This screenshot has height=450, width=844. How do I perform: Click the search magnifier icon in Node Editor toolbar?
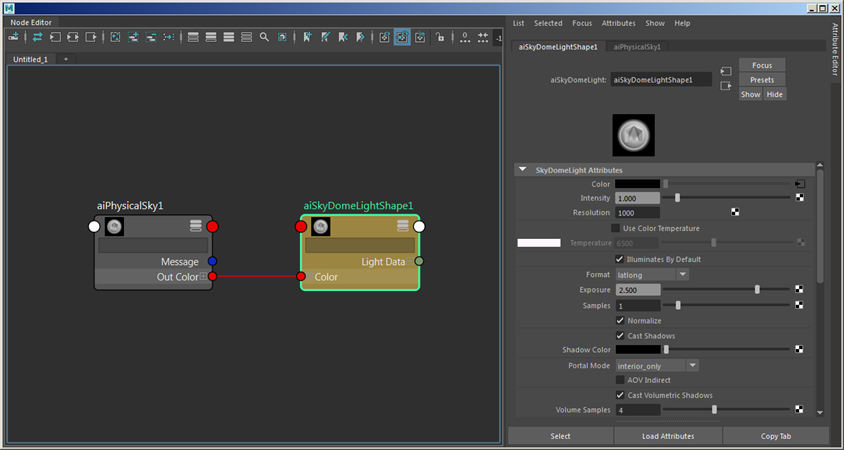[x=265, y=37]
